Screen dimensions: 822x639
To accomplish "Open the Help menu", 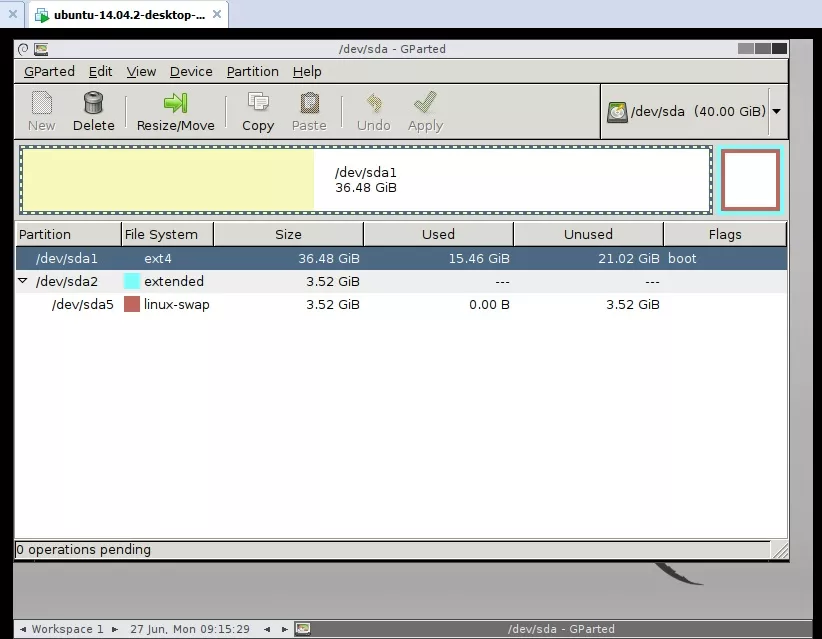I will 307,72.
